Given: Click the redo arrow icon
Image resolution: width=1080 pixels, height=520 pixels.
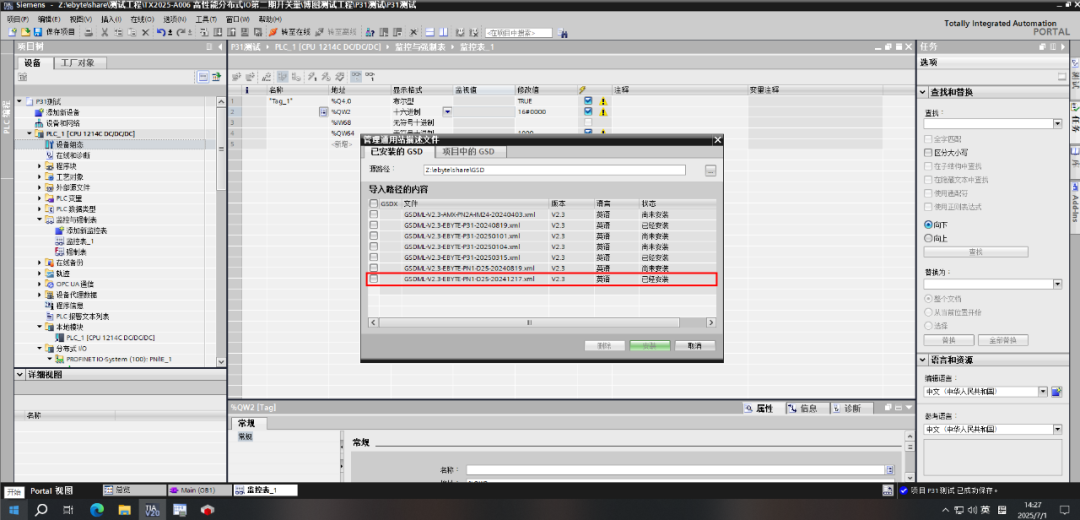Looking at the screenshot, I should 180,32.
